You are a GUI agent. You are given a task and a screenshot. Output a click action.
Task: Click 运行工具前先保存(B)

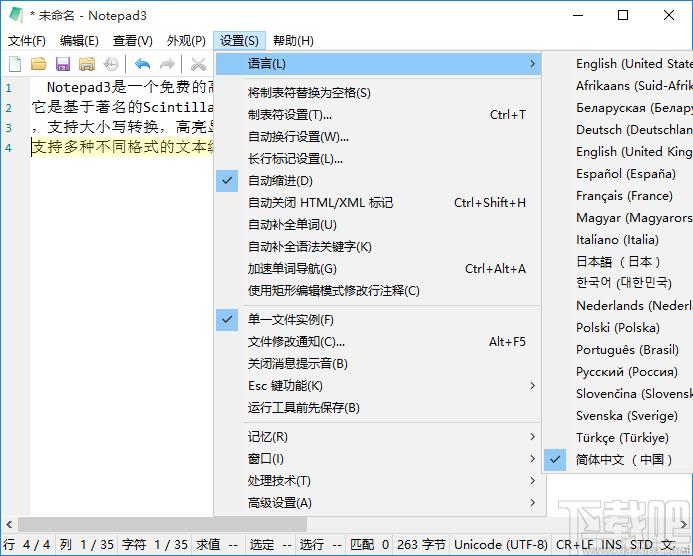[378, 407]
